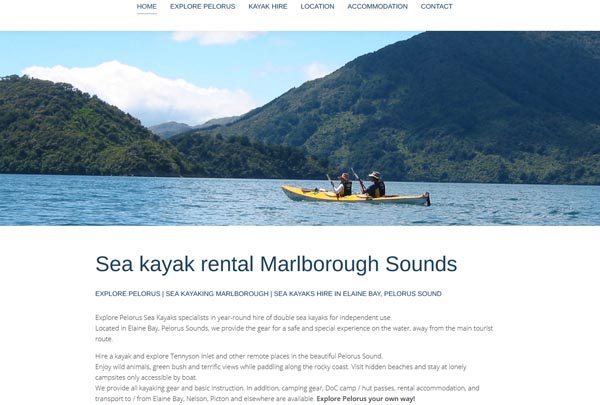Select LOCATION in the top navigation
The image size is (600, 405).
317,7
